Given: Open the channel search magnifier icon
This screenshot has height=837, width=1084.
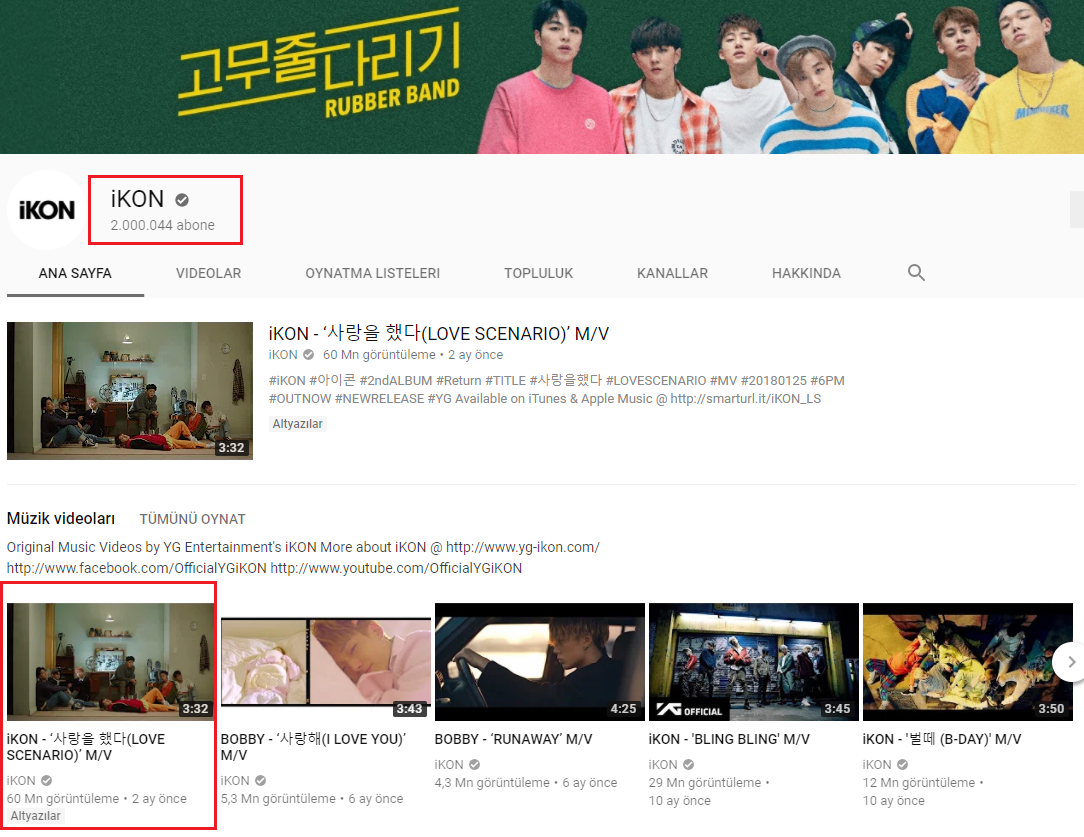Looking at the screenshot, I should [x=916, y=273].
